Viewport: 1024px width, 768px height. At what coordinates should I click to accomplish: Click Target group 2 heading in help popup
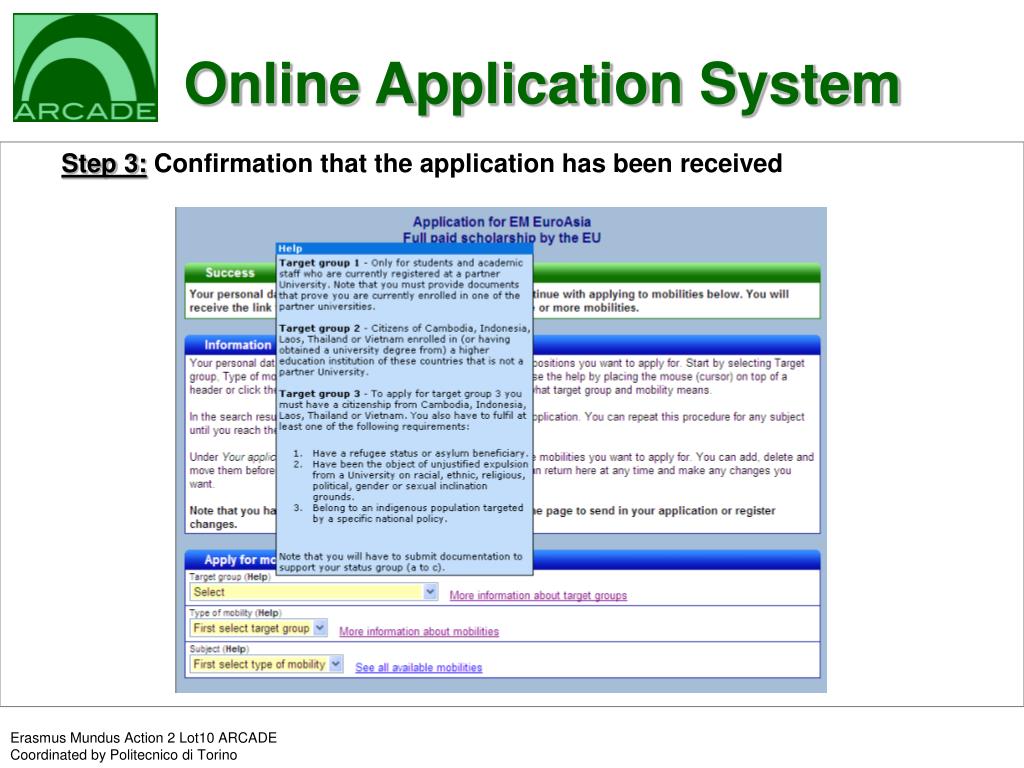coord(319,328)
